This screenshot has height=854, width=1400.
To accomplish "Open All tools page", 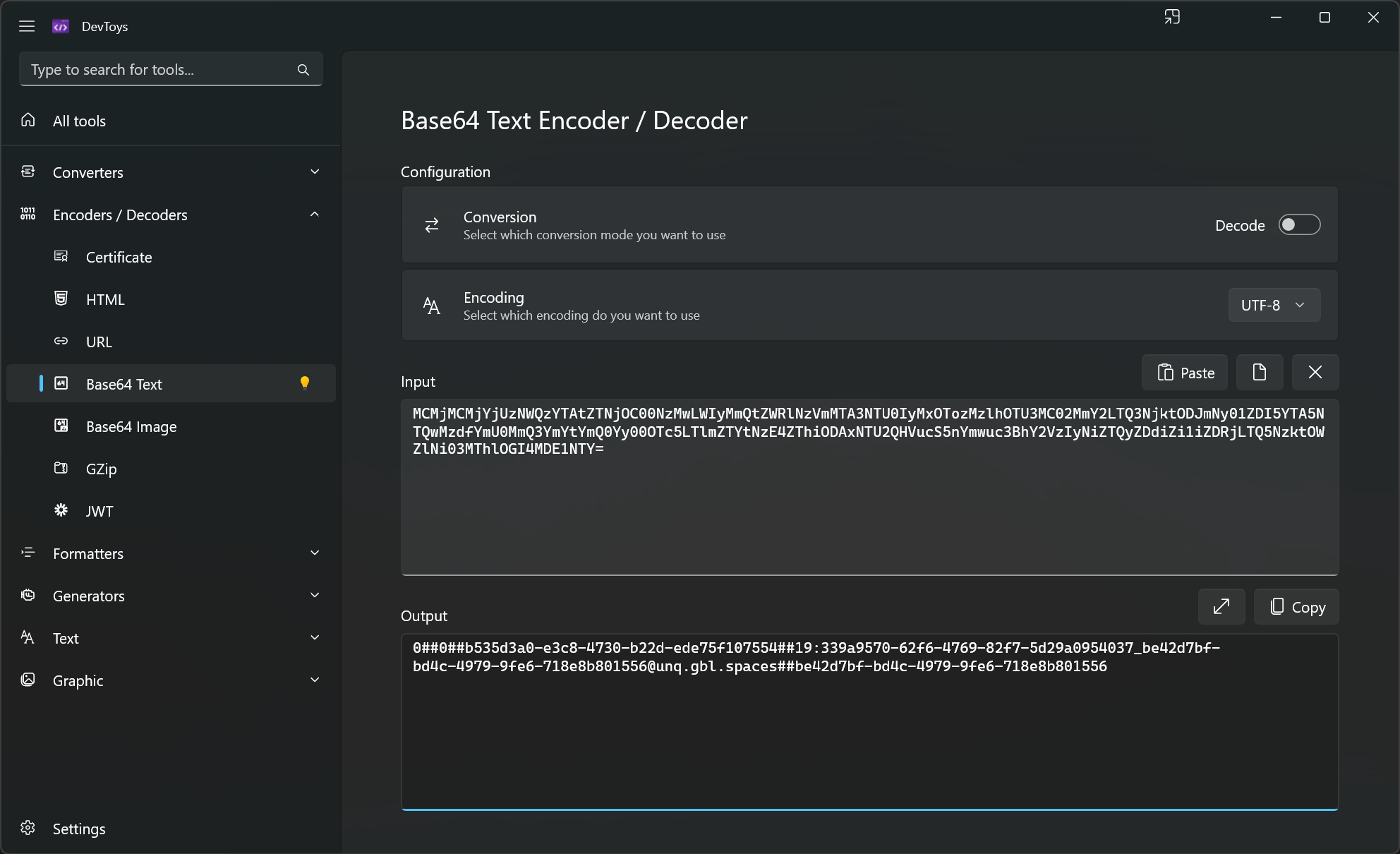I will (171, 121).
